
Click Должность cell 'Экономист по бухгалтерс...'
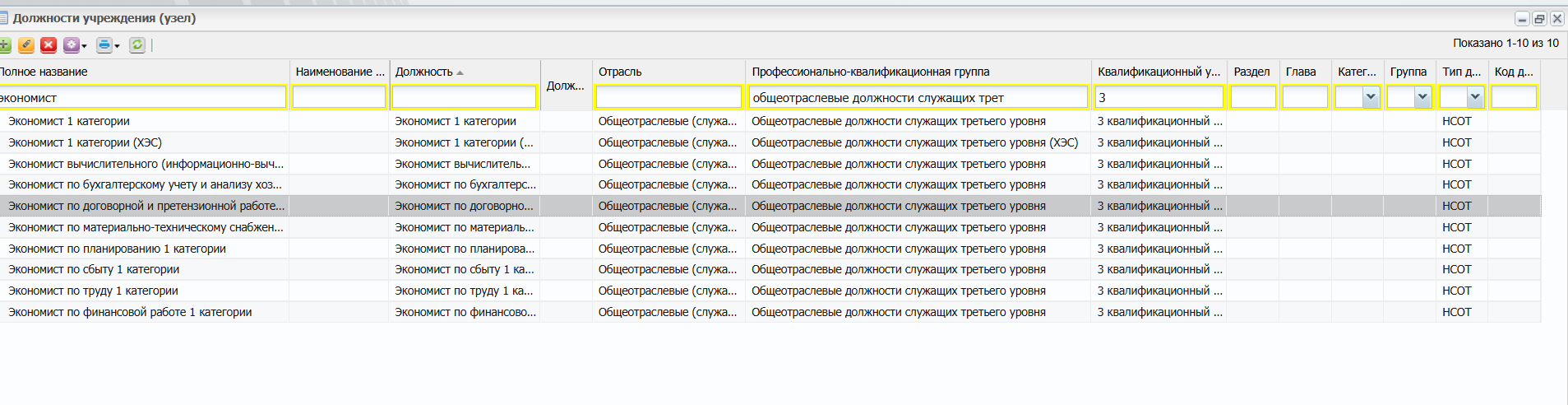tap(465, 184)
